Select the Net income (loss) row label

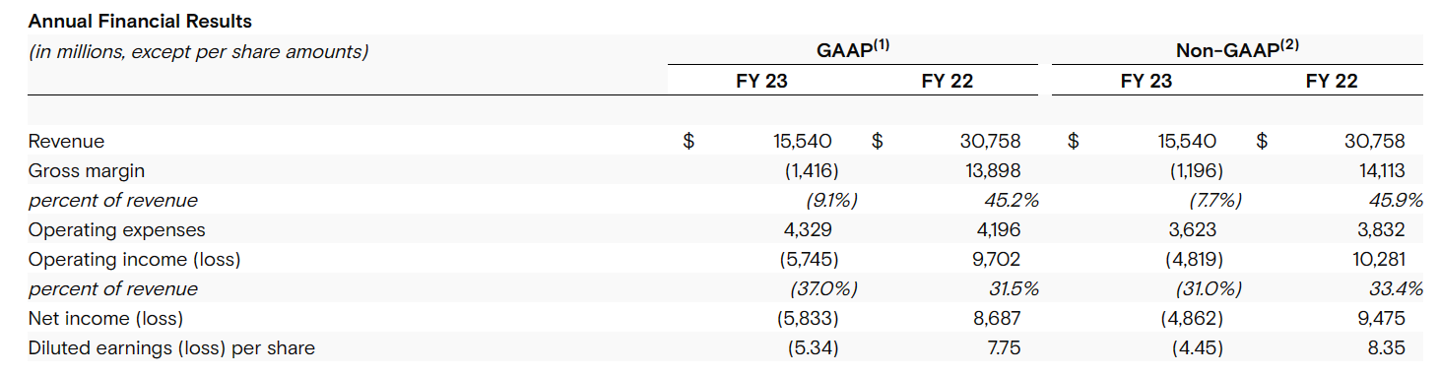[106, 319]
